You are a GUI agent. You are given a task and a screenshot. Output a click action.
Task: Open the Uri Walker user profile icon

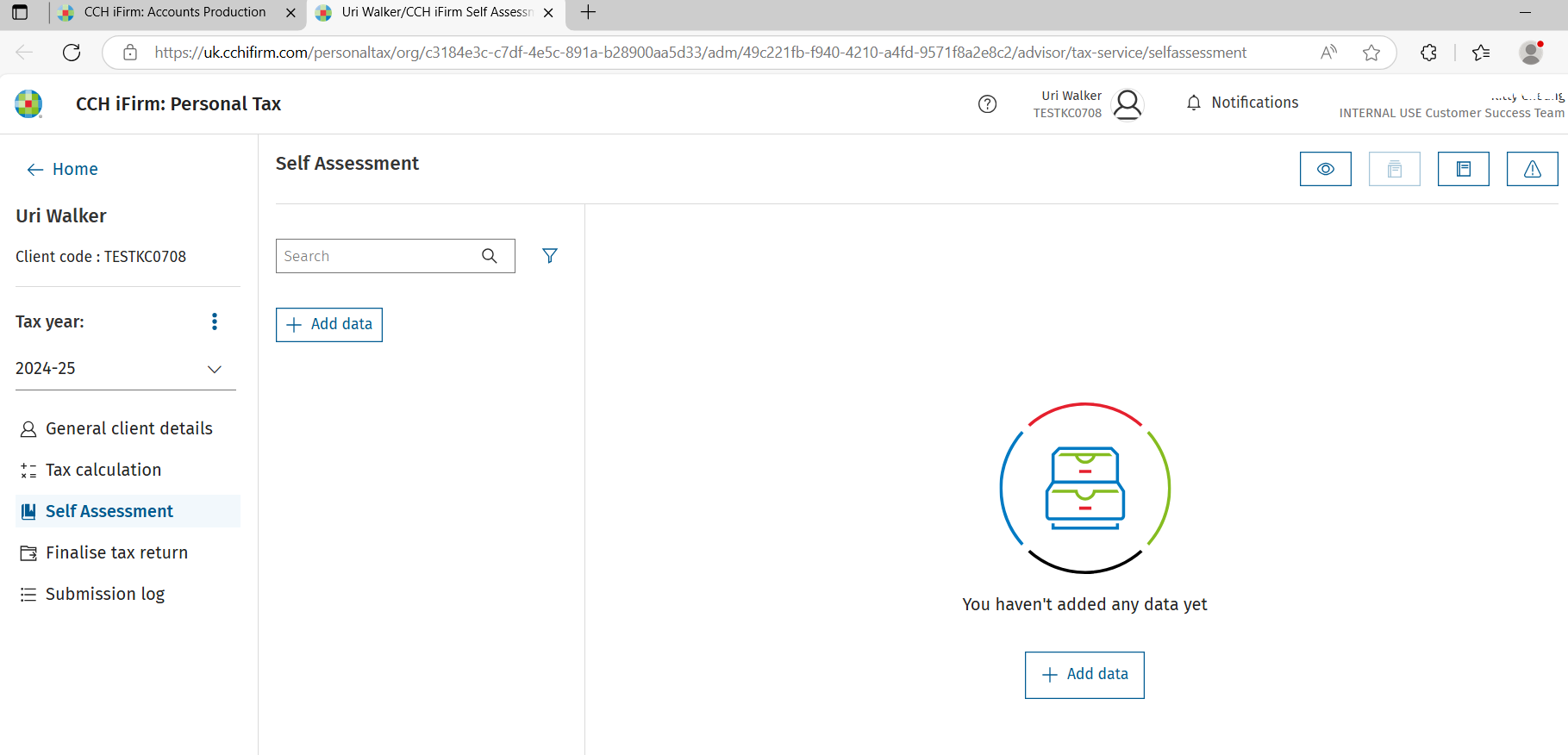click(1128, 104)
